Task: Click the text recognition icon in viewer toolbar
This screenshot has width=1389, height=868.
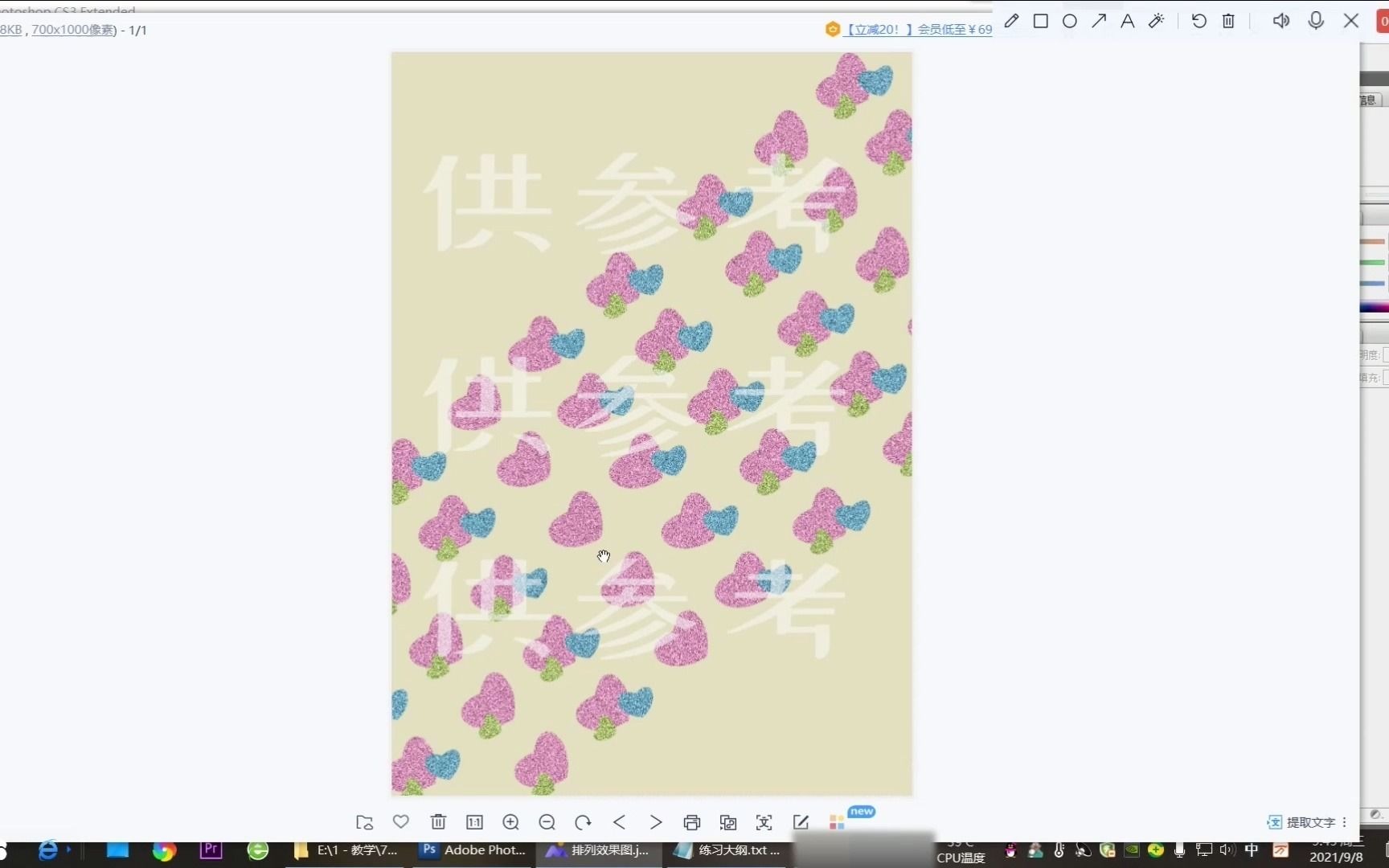Action: (764, 822)
